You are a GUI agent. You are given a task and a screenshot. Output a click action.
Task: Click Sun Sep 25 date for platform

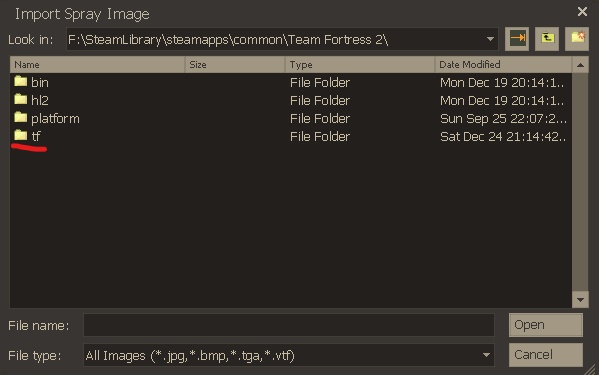click(x=503, y=119)
